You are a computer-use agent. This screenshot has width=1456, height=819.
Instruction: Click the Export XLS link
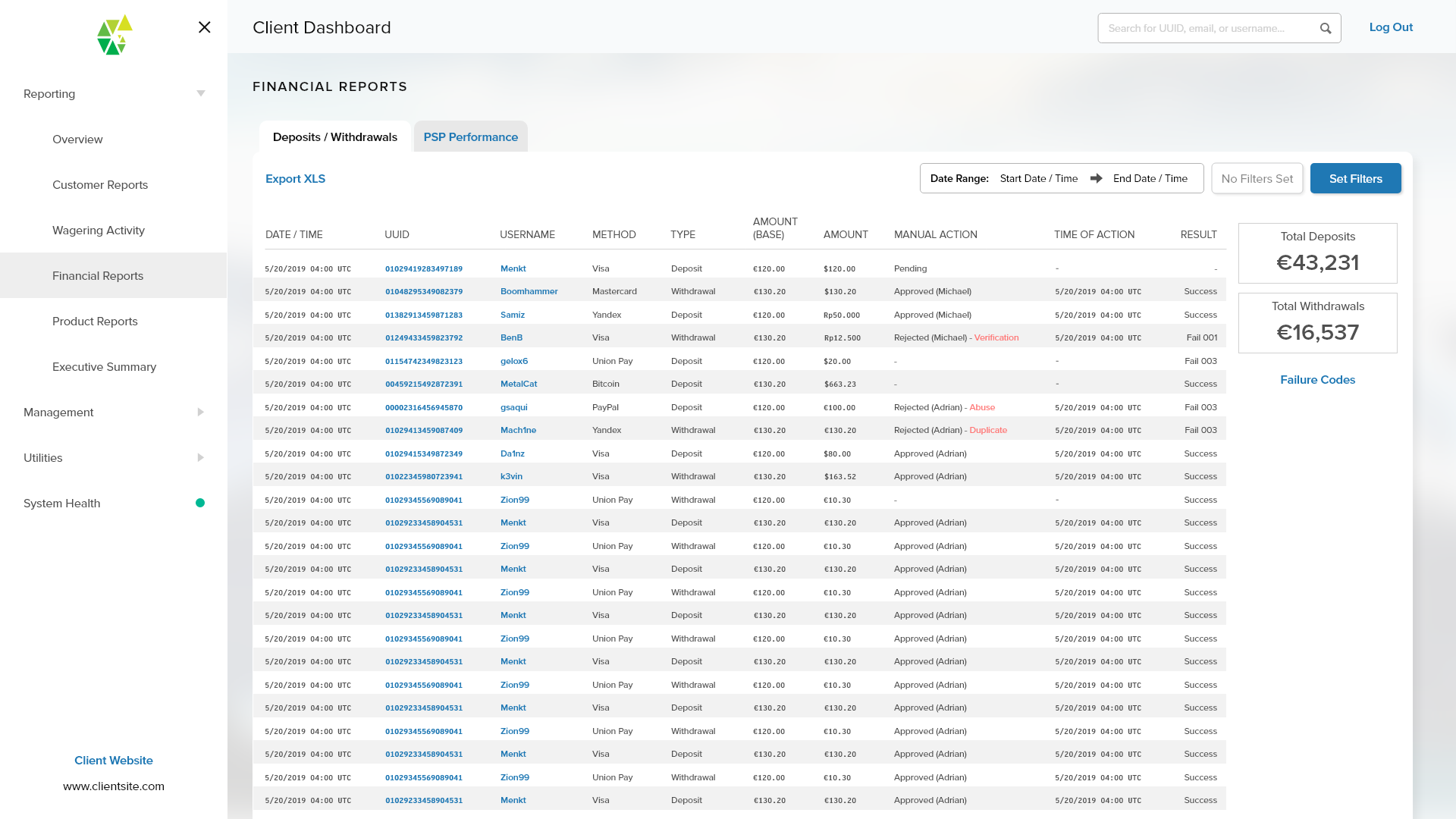click(x=295, y=179)
